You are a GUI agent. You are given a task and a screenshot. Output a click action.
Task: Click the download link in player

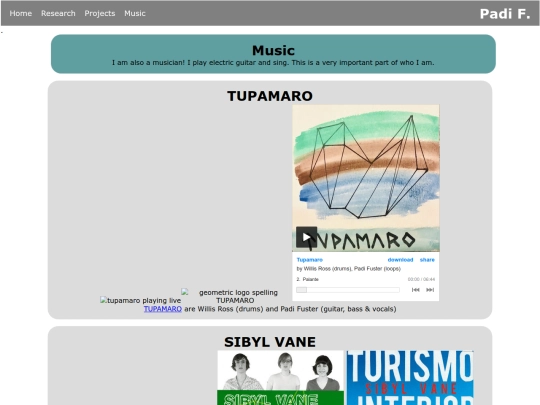[x=400, y=260]
